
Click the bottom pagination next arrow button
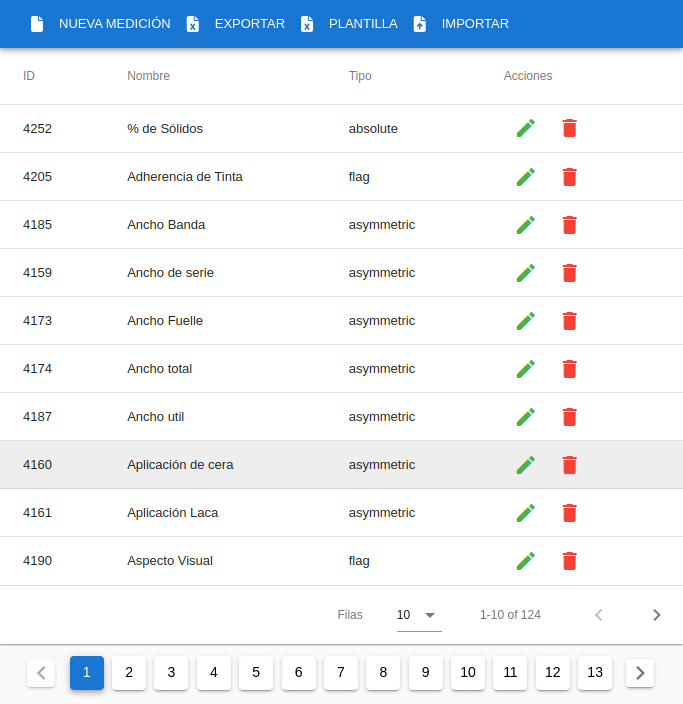(x=640, y=673)
